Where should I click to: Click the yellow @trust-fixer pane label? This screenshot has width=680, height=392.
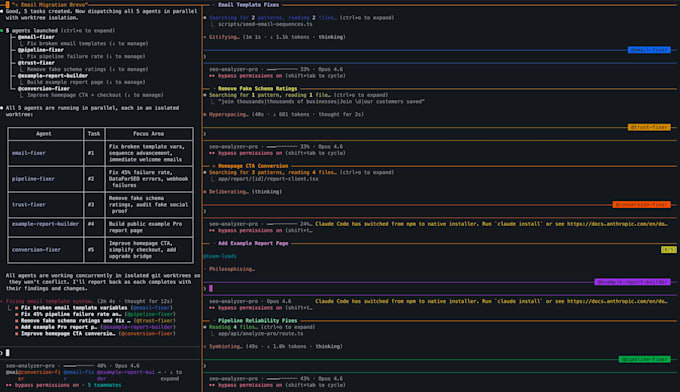point(649,127)
